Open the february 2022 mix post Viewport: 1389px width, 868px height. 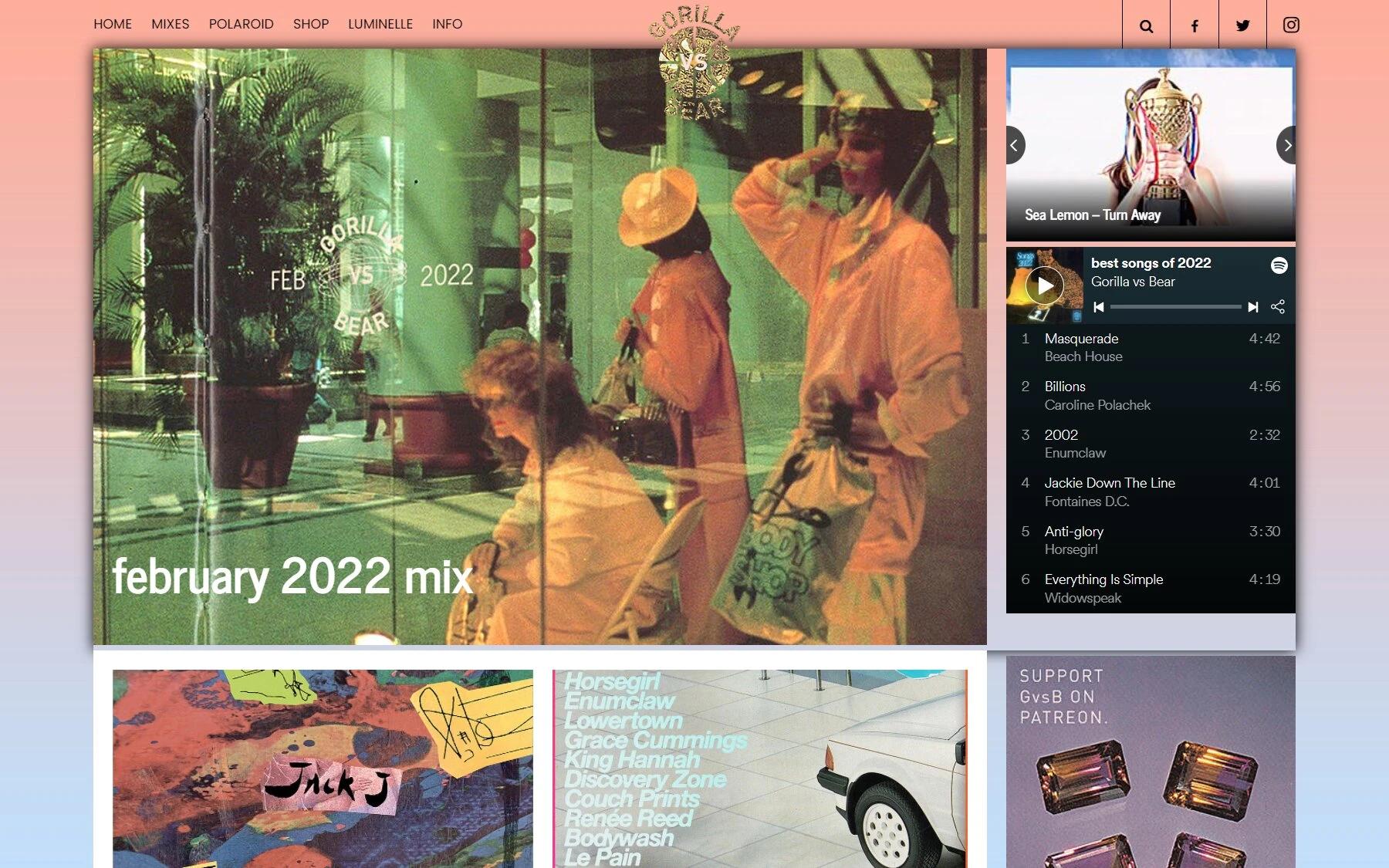[292, 576]
